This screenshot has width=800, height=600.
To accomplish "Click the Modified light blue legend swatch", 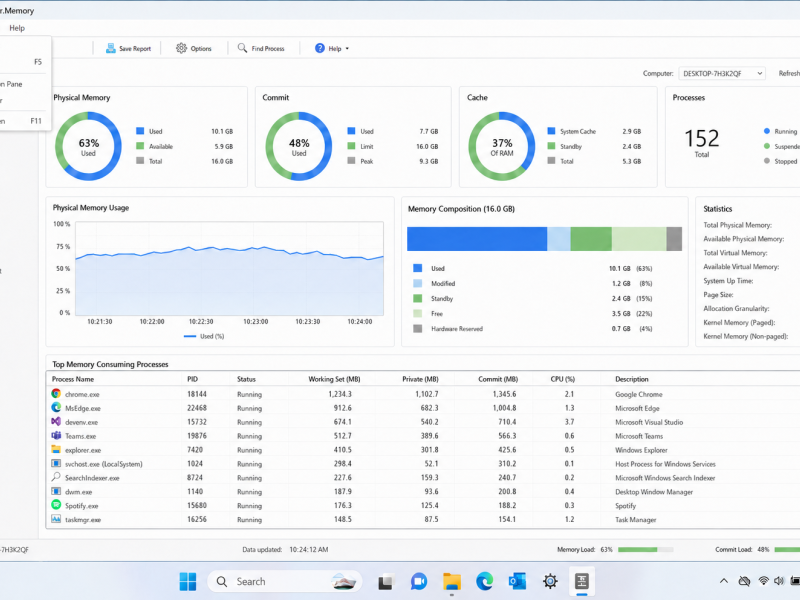I will 417,283.
